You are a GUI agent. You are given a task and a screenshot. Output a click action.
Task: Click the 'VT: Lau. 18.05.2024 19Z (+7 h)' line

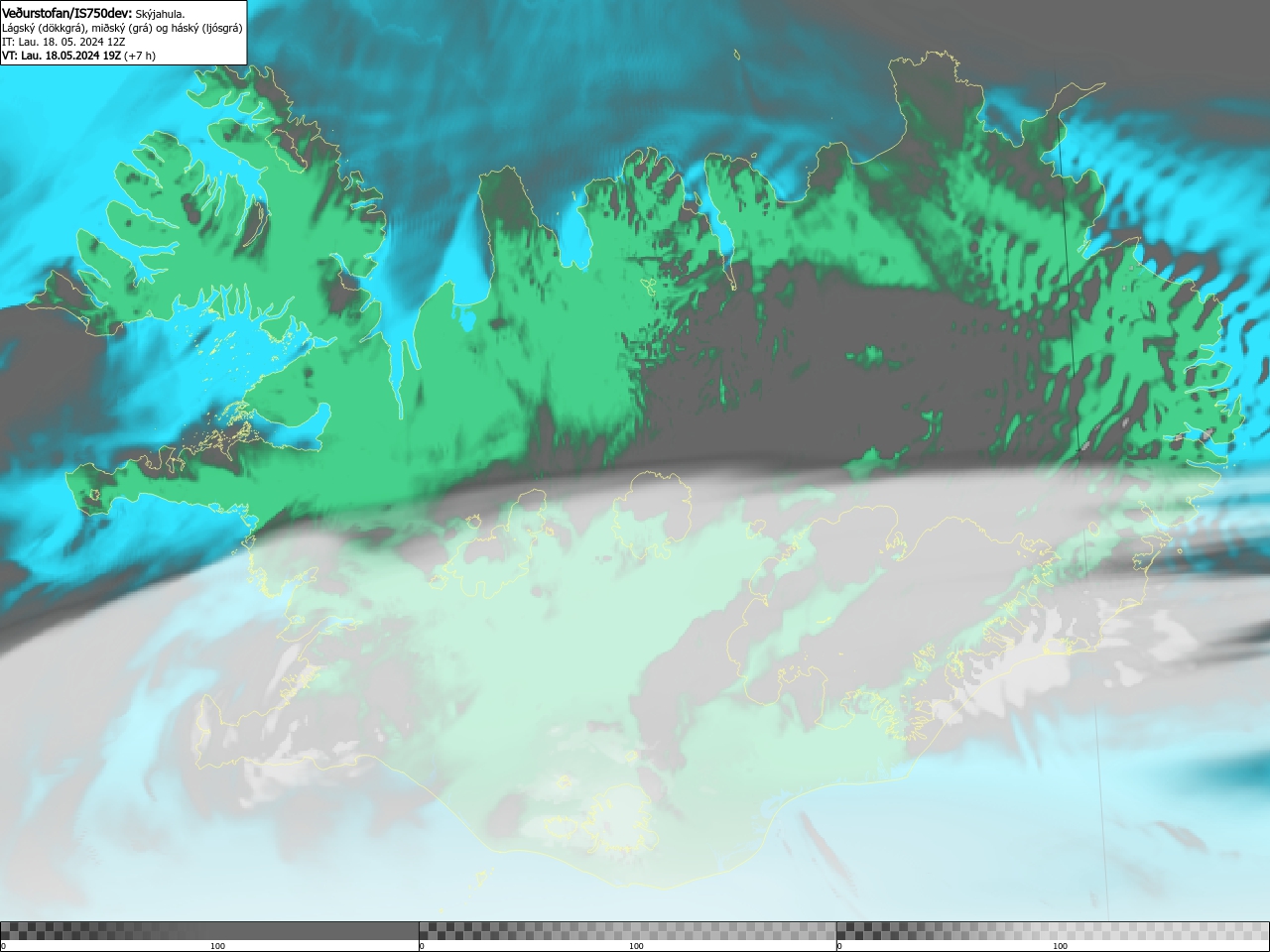coord(78,56)
